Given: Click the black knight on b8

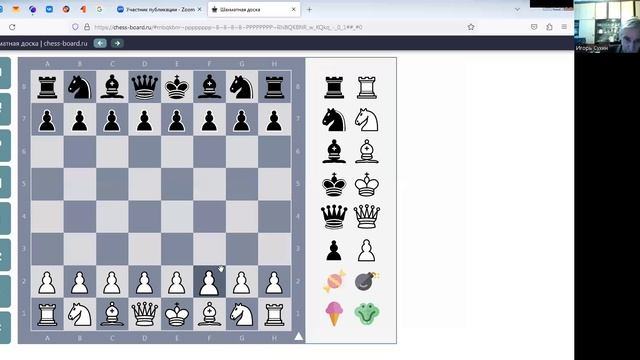Looking at the screenshot, I should pos(80,87).
